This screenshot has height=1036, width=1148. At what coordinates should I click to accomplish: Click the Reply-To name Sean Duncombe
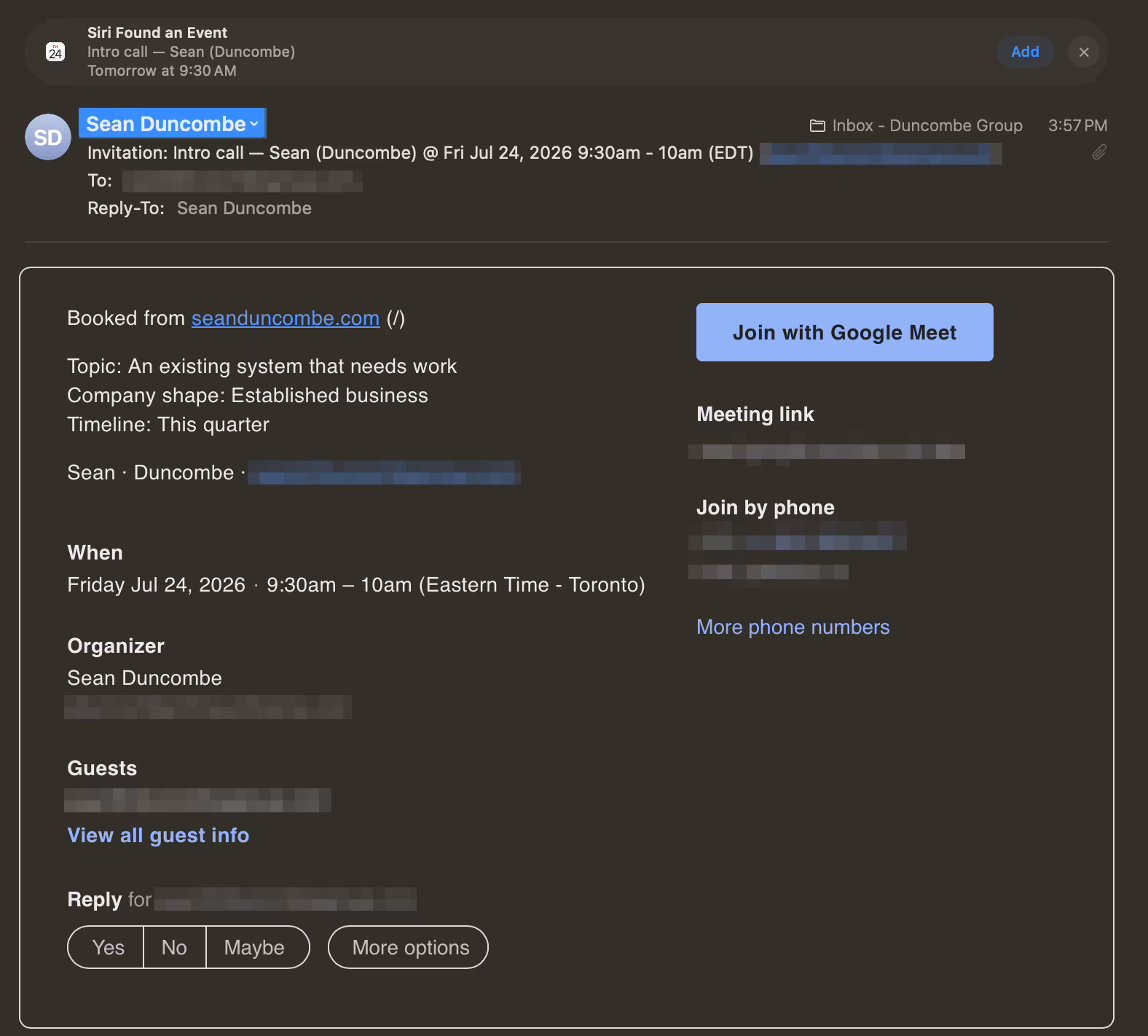tap(244, 208)
